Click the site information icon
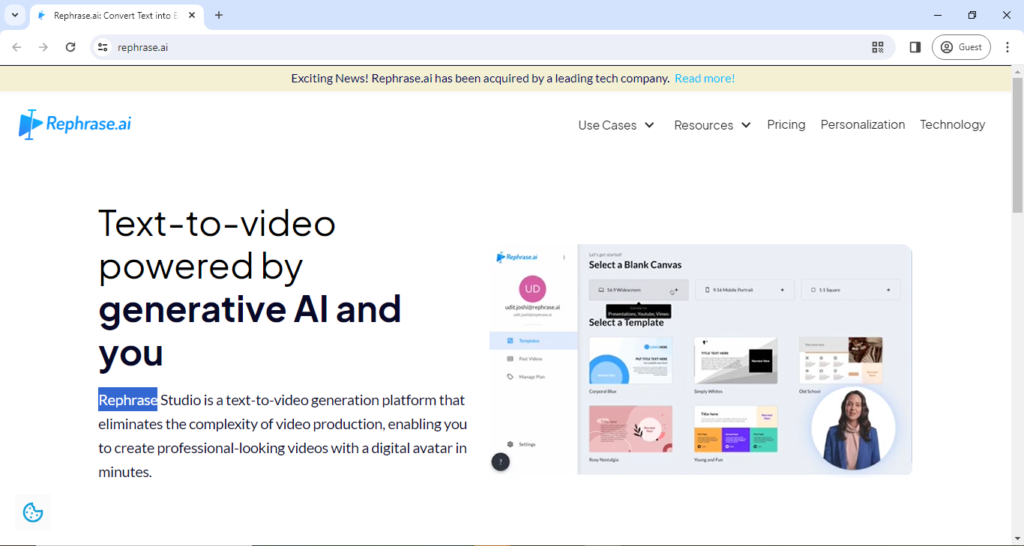Viewport: 1024px width, 546px height. click(102, 47)
